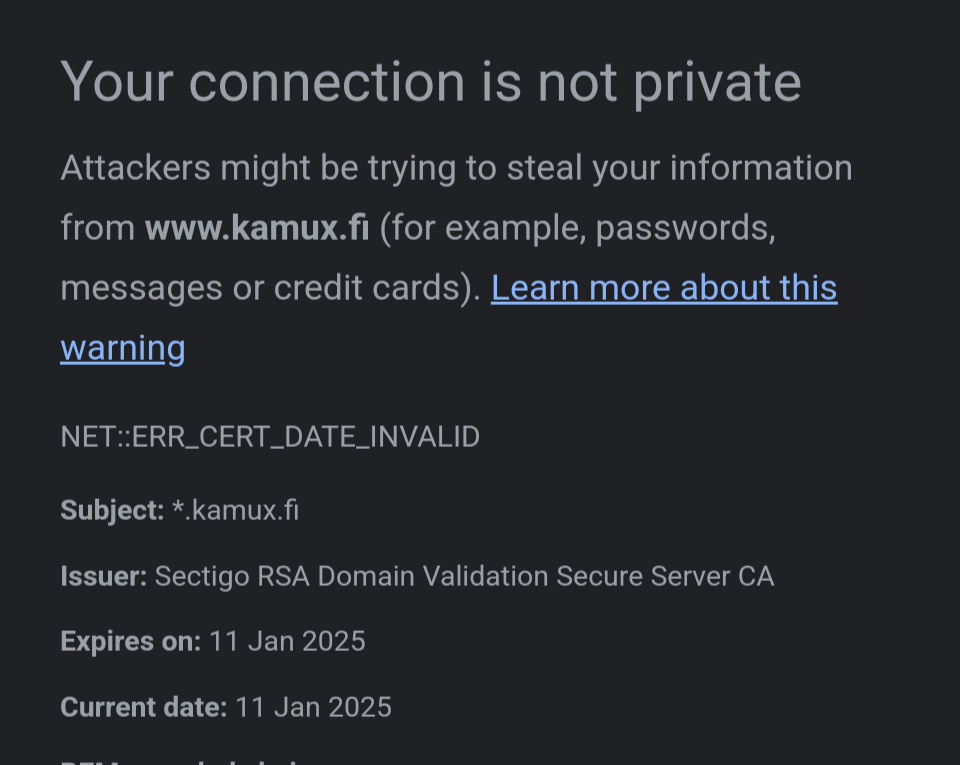
Task: Click the "Your connection is not private" heading
Action: [x=430, y=82]
